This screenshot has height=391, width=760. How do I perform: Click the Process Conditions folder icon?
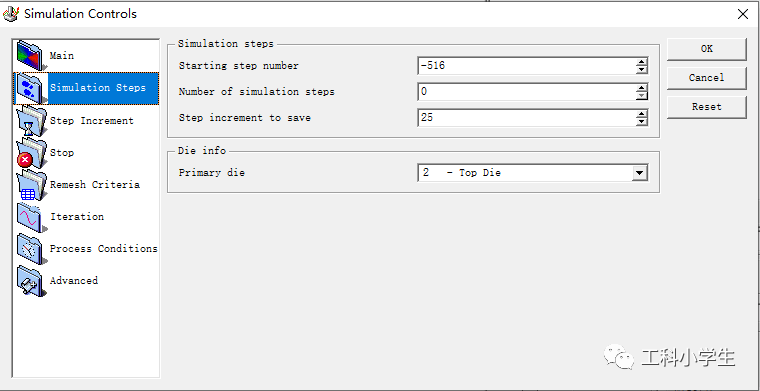coord(32,249)
